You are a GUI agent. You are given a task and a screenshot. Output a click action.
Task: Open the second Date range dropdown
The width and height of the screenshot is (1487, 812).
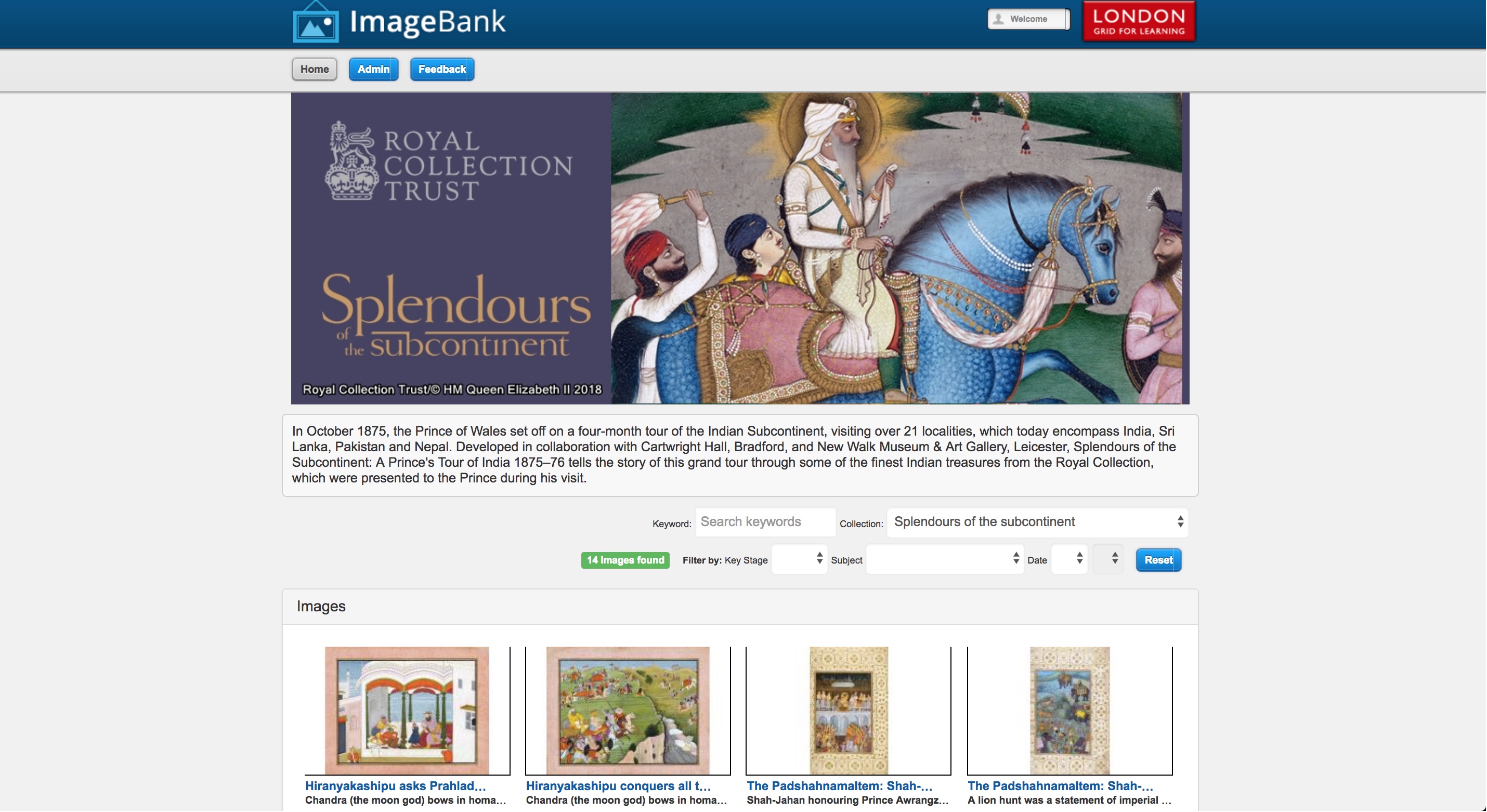(1108, 559)
